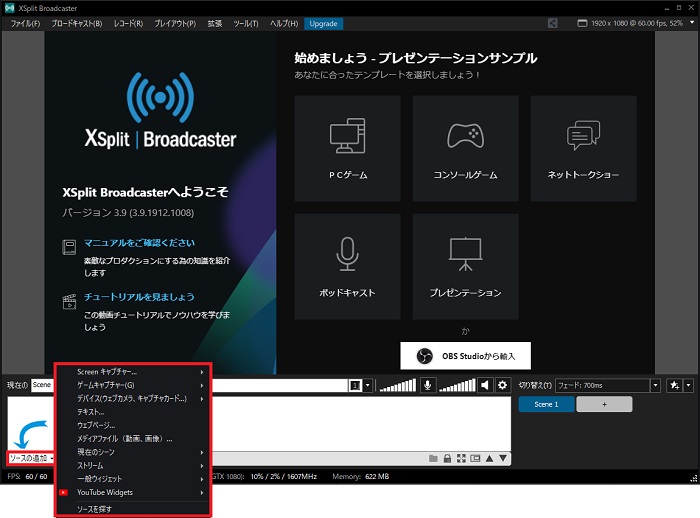700x518 pixels.
Task: Click the lock icon in the source toolbar
Action: (447, 459)
